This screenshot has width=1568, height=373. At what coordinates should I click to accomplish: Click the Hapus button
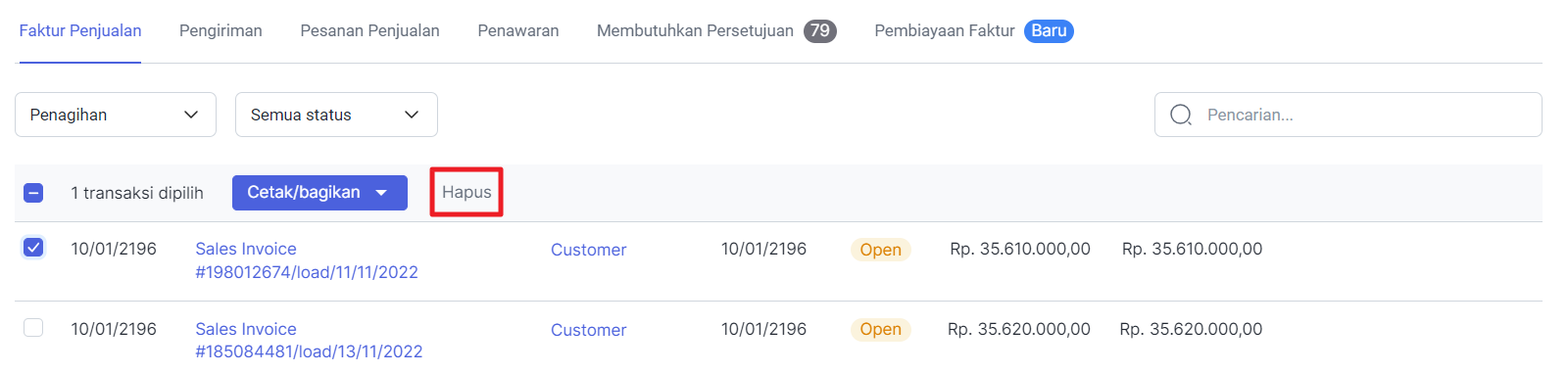(466, 192)
